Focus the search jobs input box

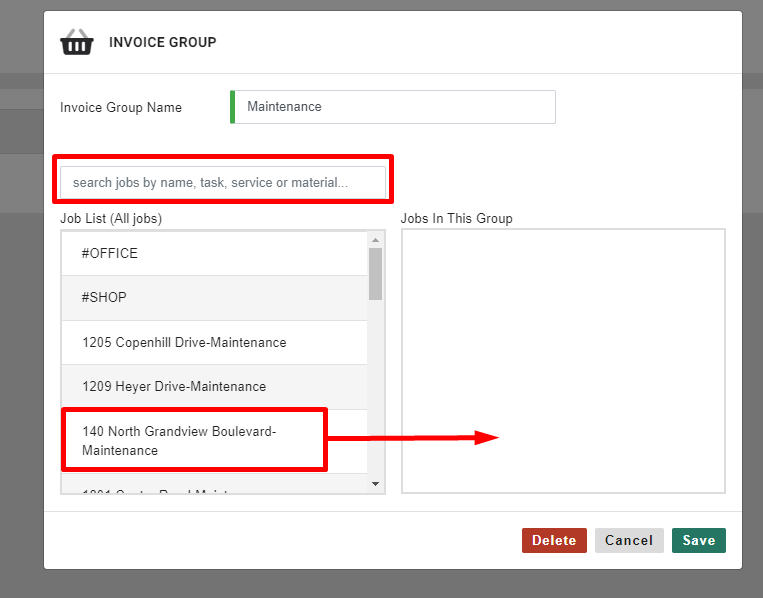click(223, 182)
